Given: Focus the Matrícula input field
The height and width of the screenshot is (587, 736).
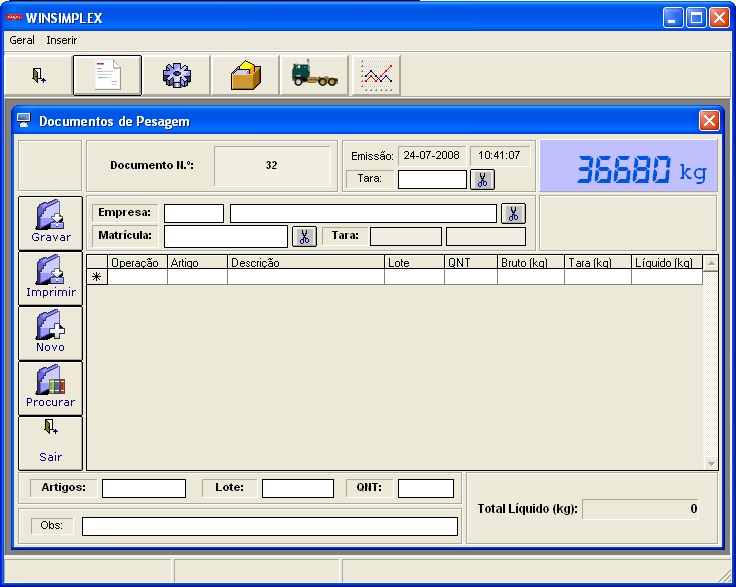Looking at the screenshot, I should click(x=226, y=236).
